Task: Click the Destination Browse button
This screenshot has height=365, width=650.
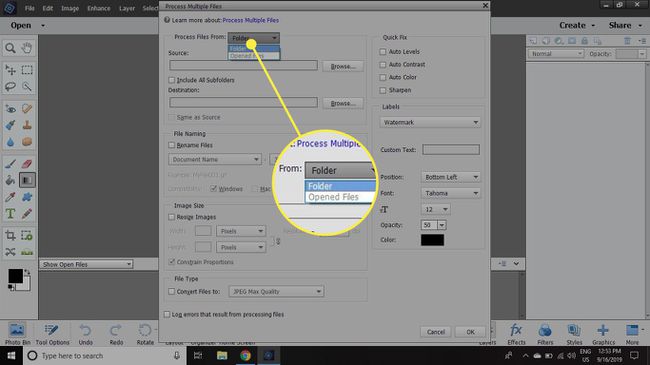Action: (343, 103)
